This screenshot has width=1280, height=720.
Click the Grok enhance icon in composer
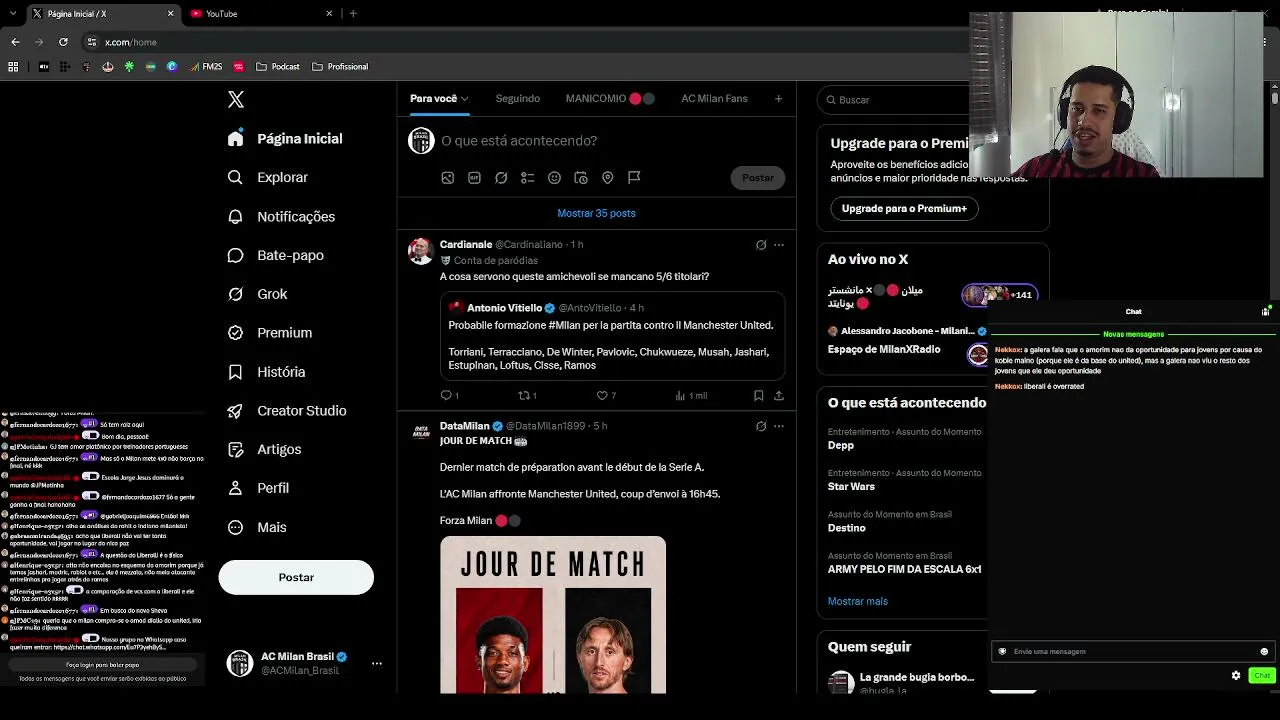[x=501, y=178]
